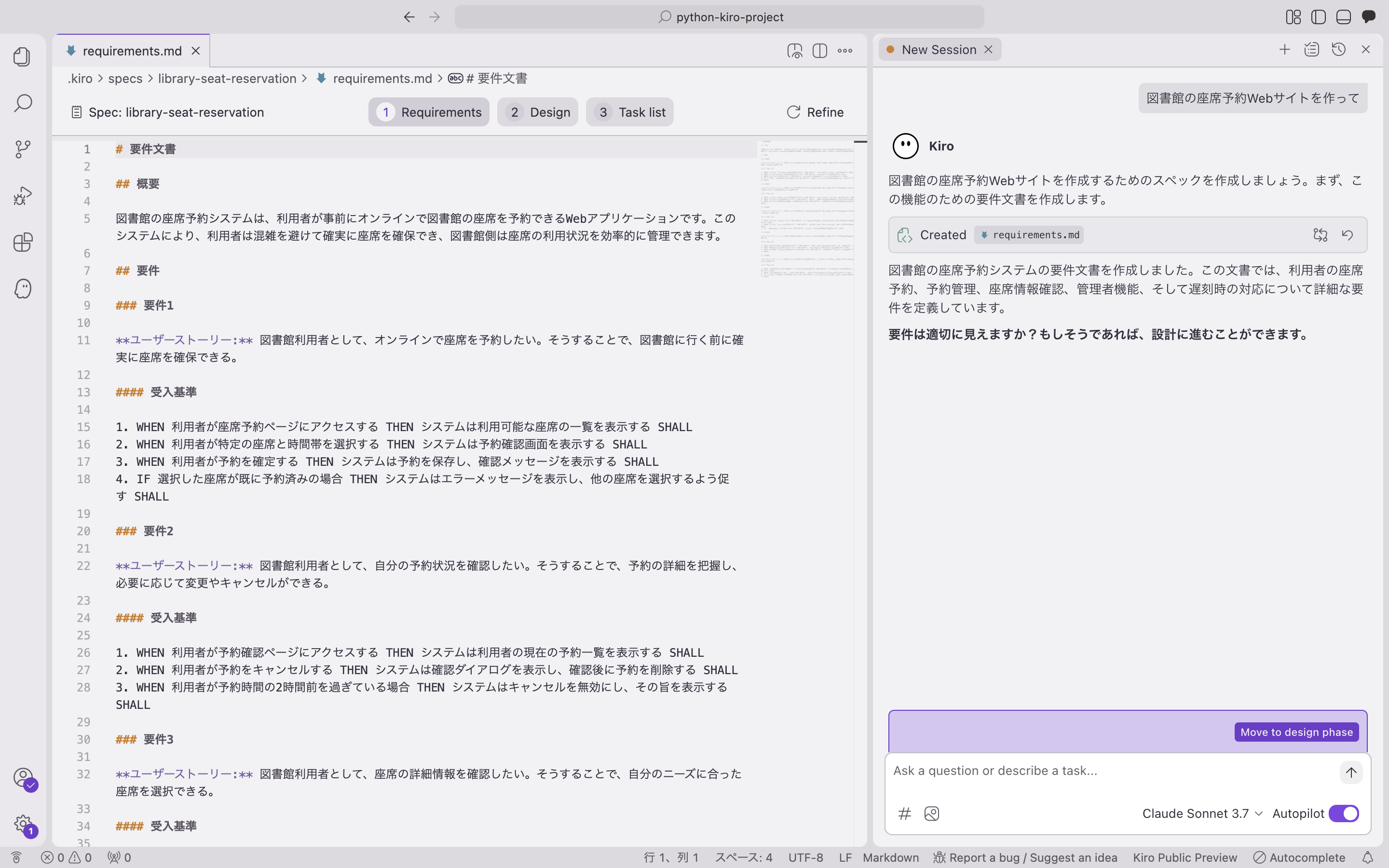Screen dimensions: 1389x868
Task: Click line number 20 in the gutter
Action: pos(84,531)
